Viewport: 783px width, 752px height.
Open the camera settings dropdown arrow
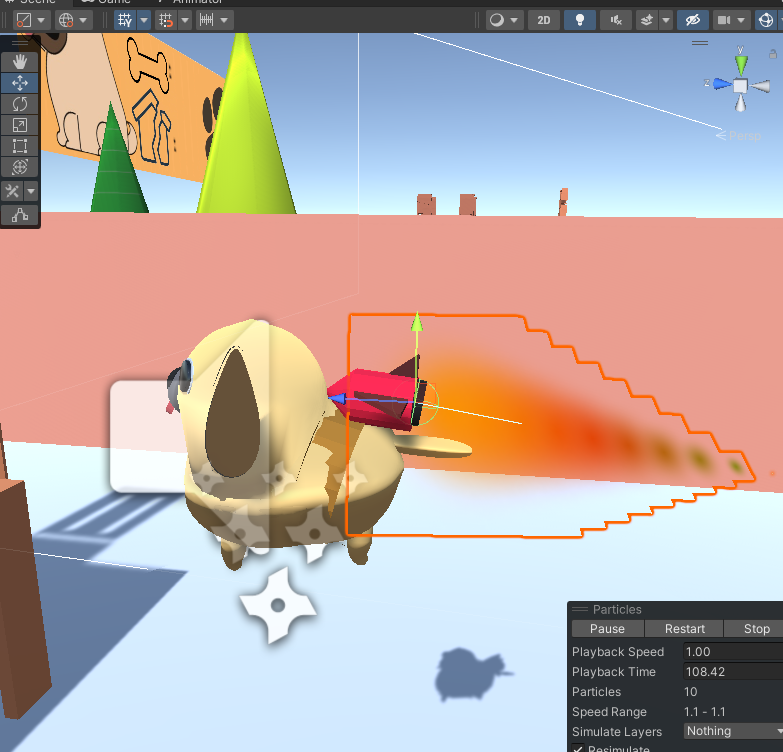coord(742,20)
